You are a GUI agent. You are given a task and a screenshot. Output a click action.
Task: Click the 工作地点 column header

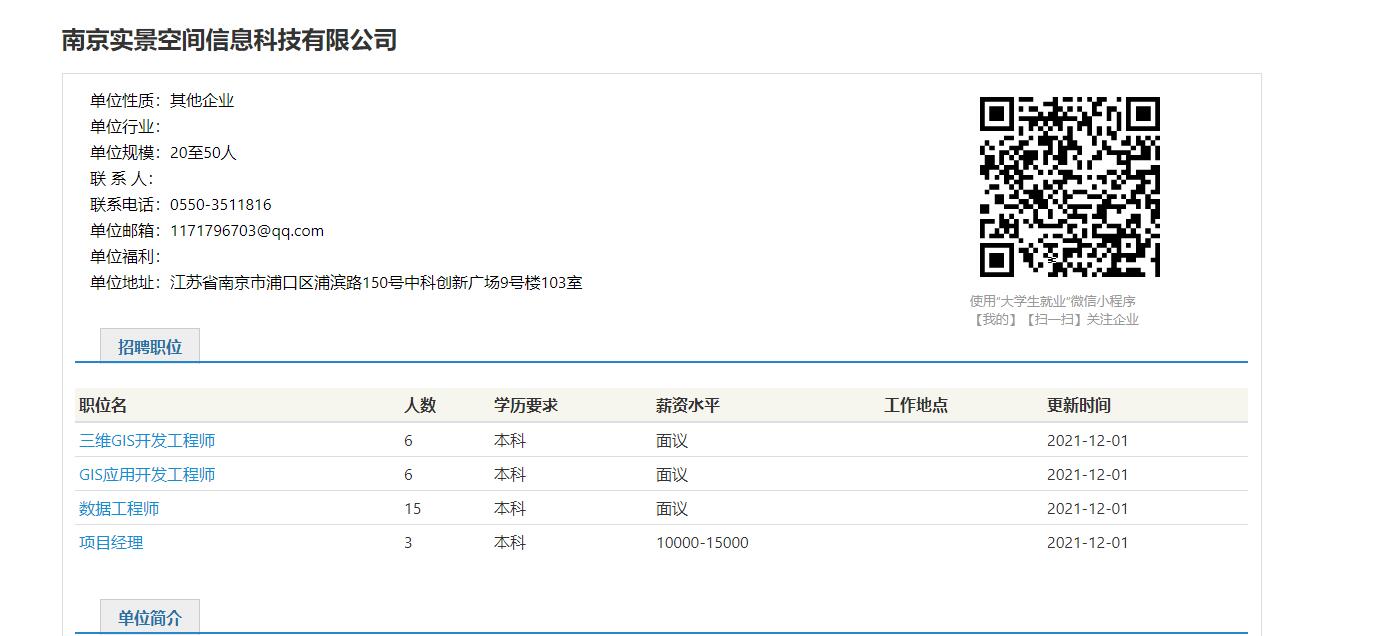tap(916, 405)
